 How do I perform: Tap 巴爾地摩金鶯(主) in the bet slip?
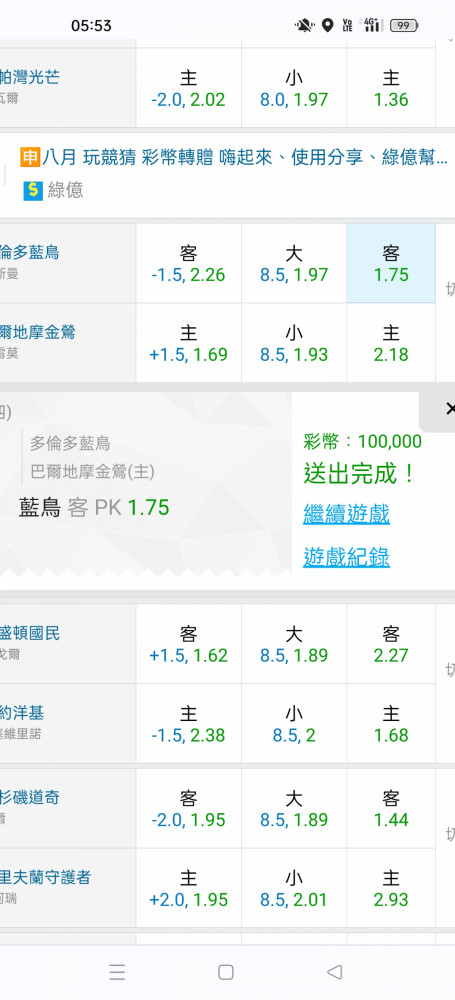(x=93, y=472)
